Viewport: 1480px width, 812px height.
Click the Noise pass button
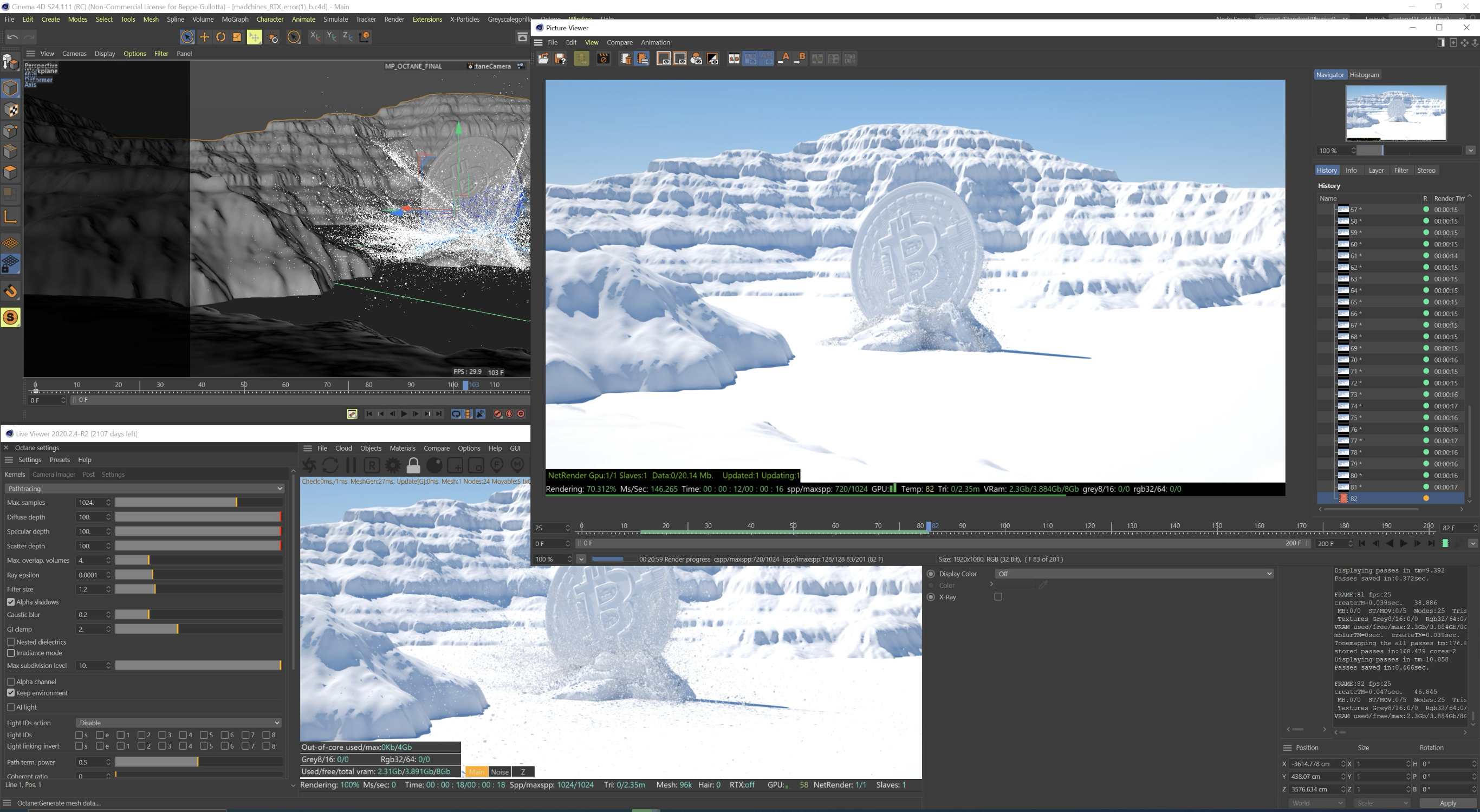coord(499,772)
